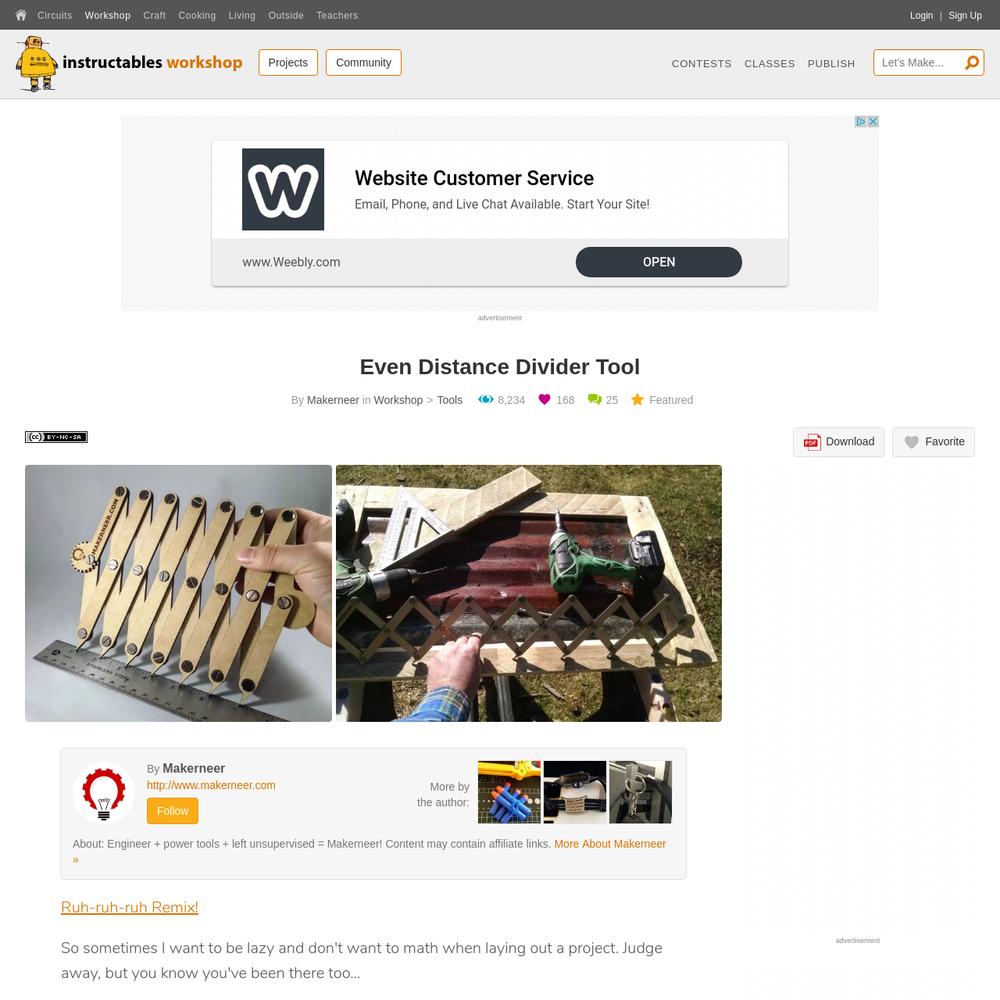The width and height of the screenshot is (1000, 1000).
Task: Follow the author Makerneer
Action: (x=172, y=811)
